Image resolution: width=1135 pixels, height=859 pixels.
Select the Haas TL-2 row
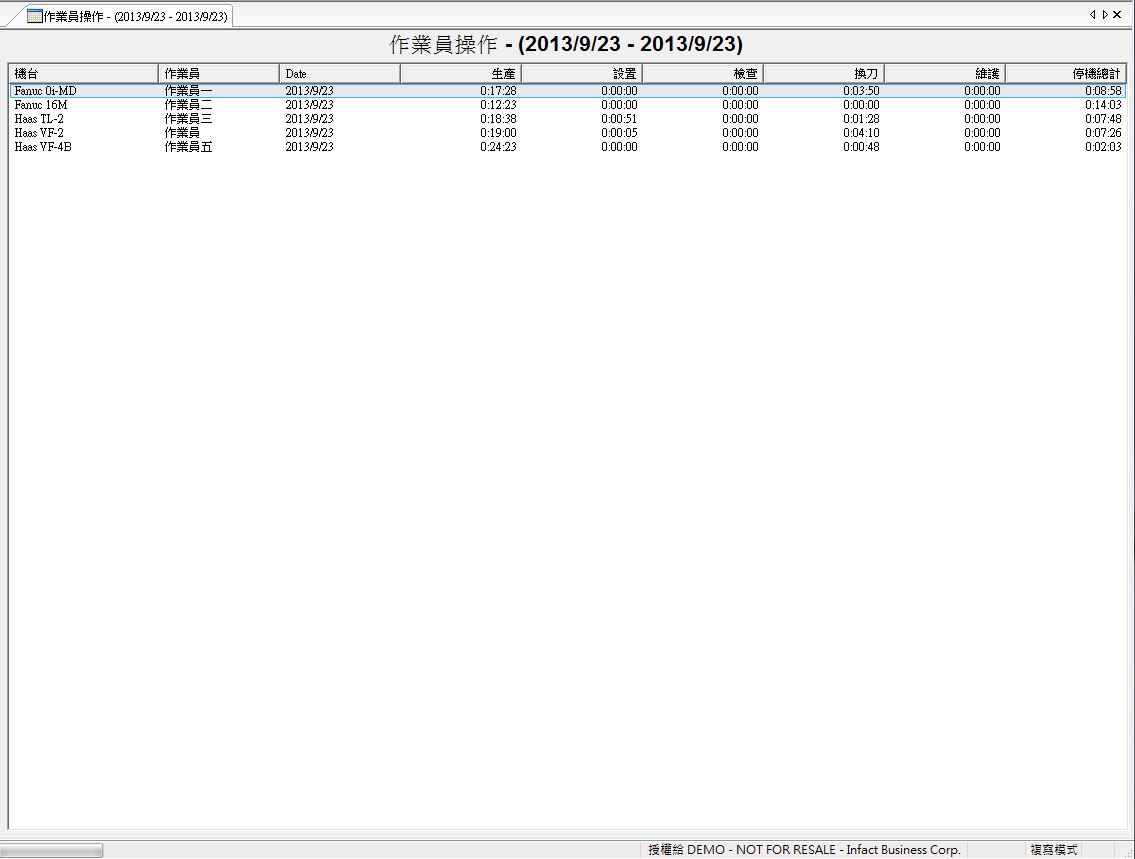click(568, 119)
